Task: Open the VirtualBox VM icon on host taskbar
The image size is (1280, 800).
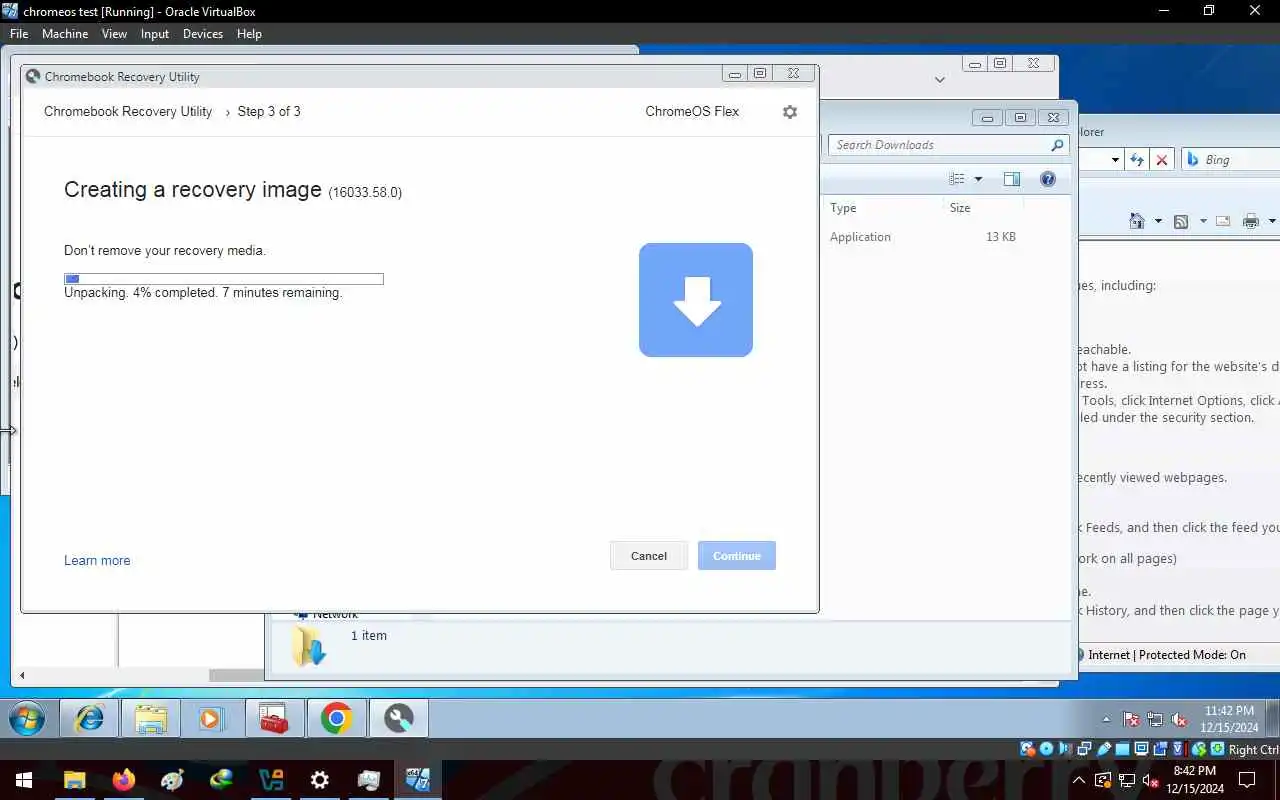Action: click(418, 780)
